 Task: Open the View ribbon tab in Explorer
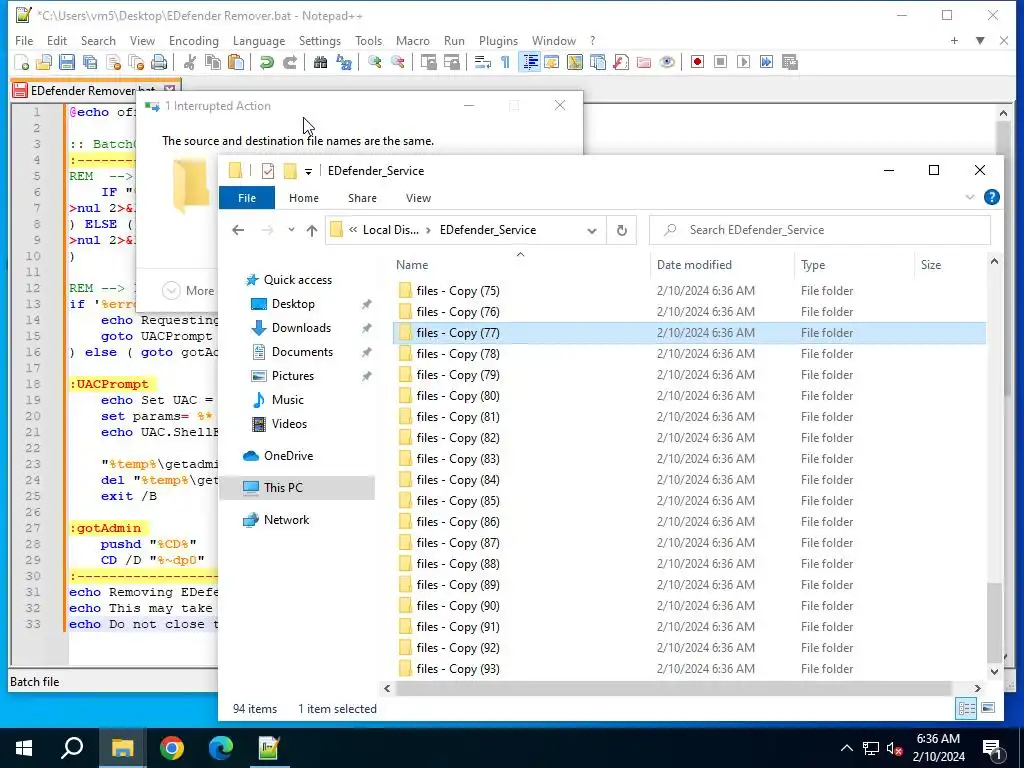click(418, 198)
